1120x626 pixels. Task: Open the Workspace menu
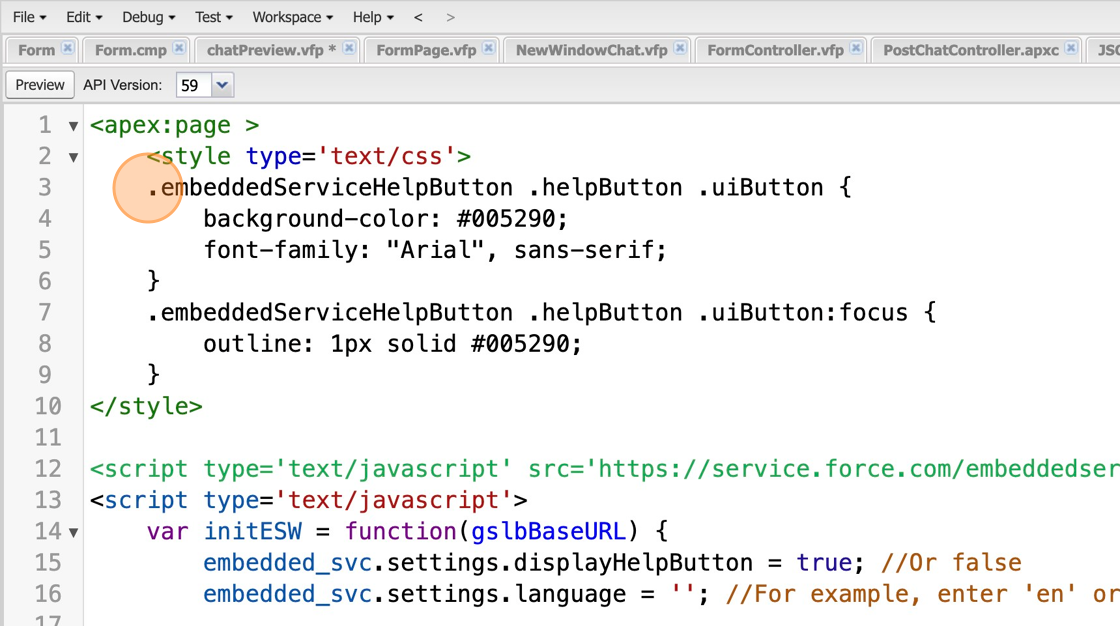(x=292, y=17)
